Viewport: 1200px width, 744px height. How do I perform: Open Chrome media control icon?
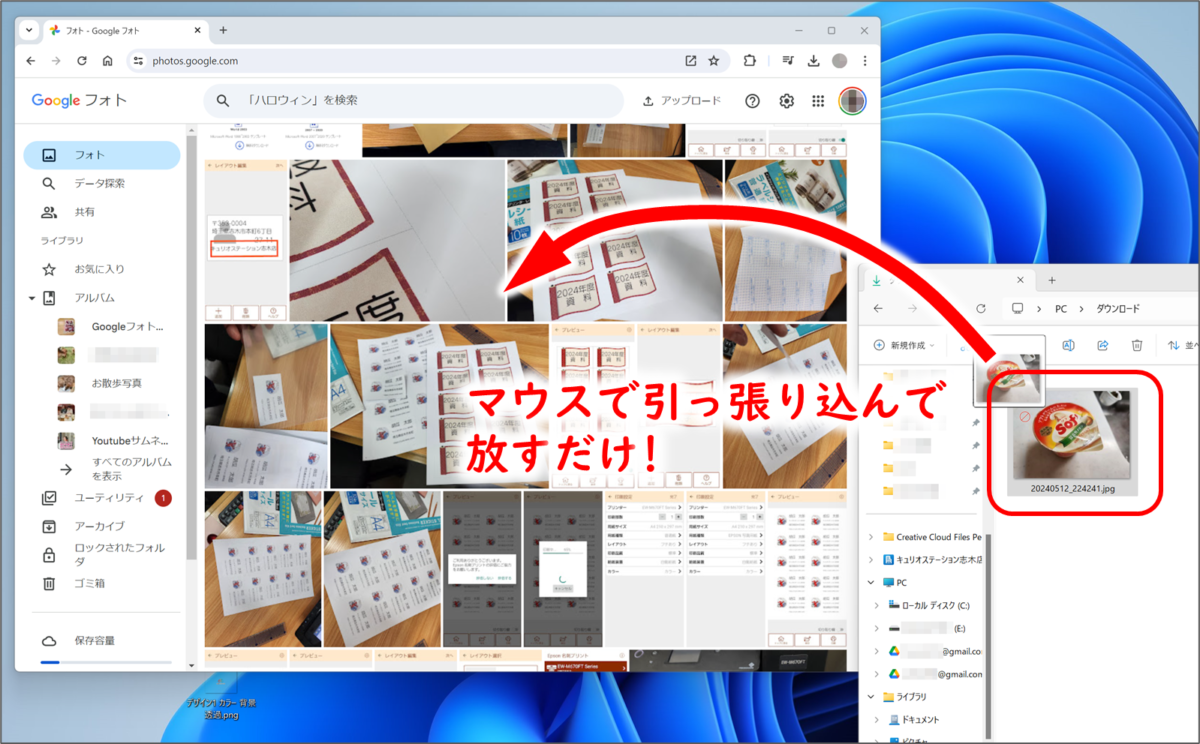(x=789, y=61)
